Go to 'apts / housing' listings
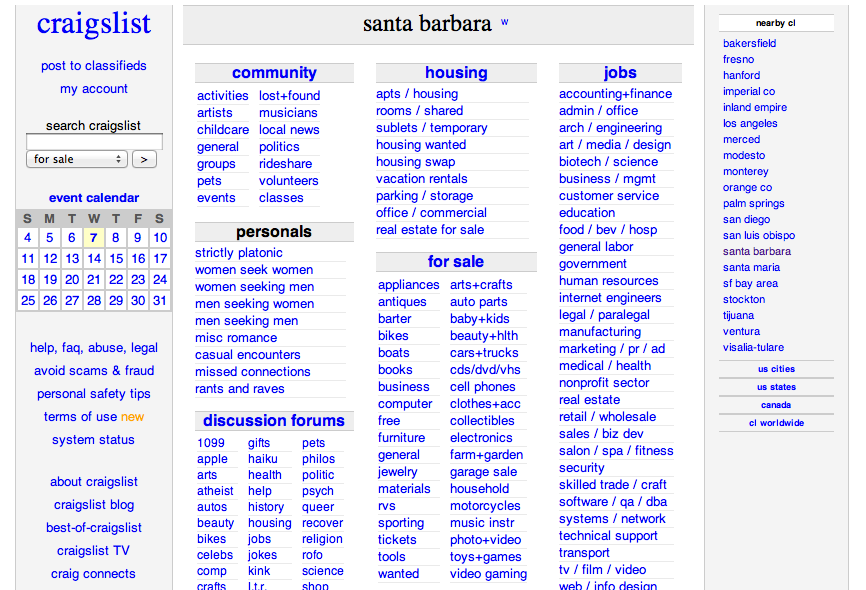 [417, 94]
